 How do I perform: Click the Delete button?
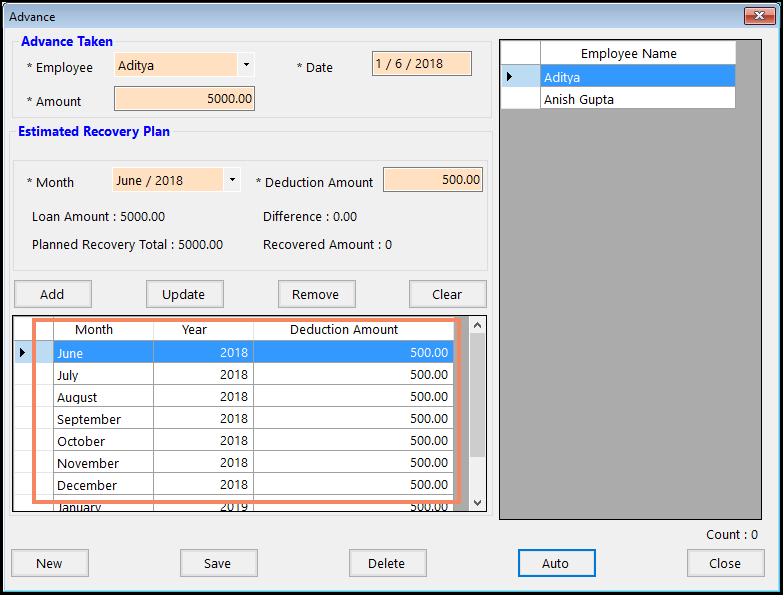[387, 564]
